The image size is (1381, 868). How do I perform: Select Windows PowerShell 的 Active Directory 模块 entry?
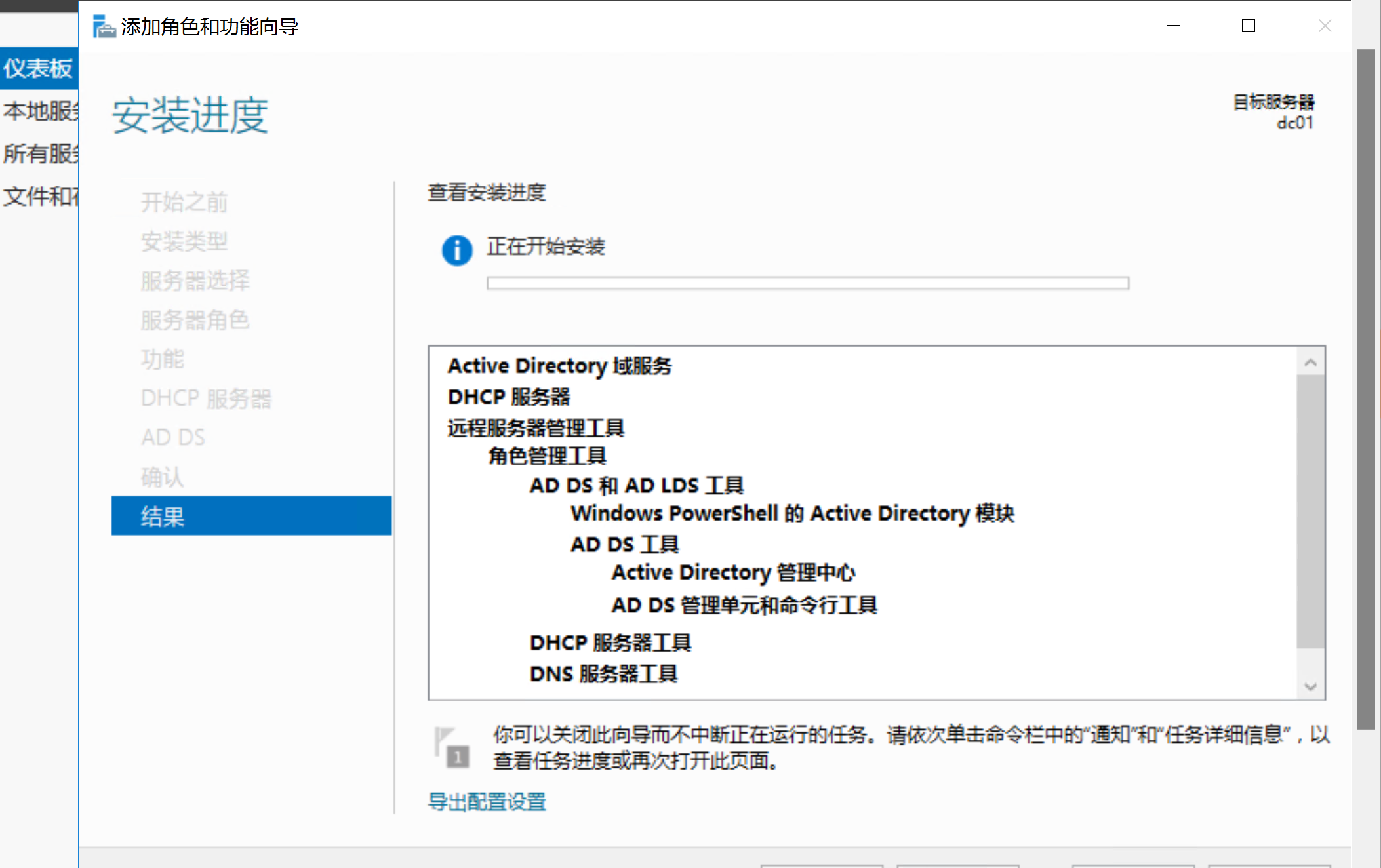793,513
